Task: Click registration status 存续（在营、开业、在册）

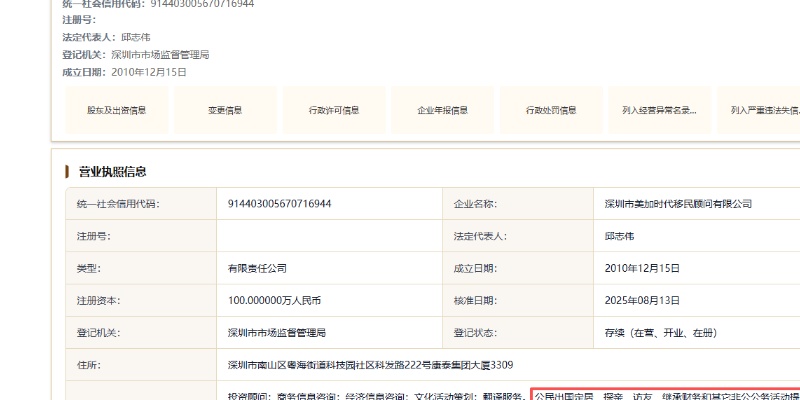Action: coord(661,333)
